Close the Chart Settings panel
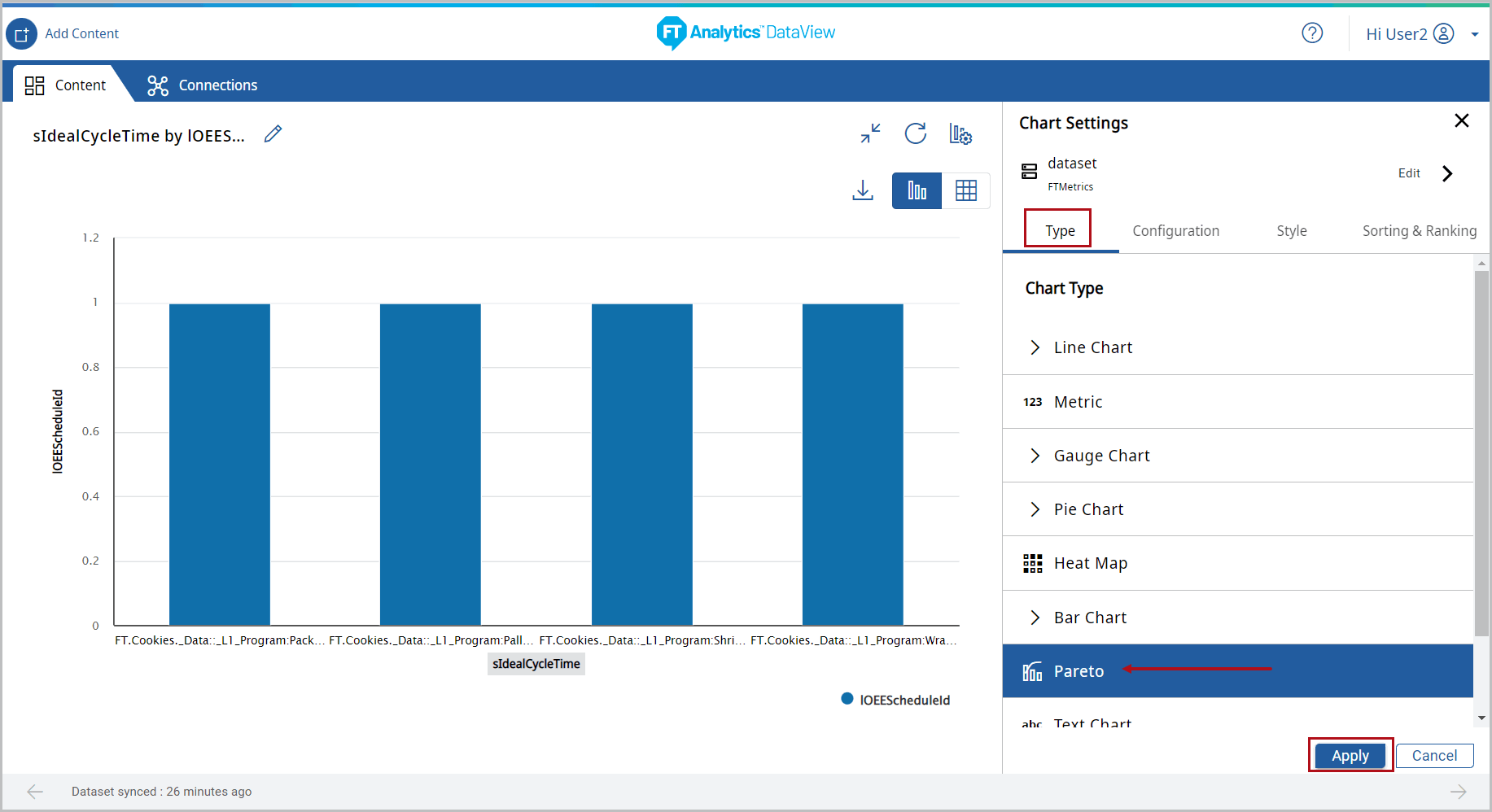Viewport: 1492px width, 812px height. 1462,121
